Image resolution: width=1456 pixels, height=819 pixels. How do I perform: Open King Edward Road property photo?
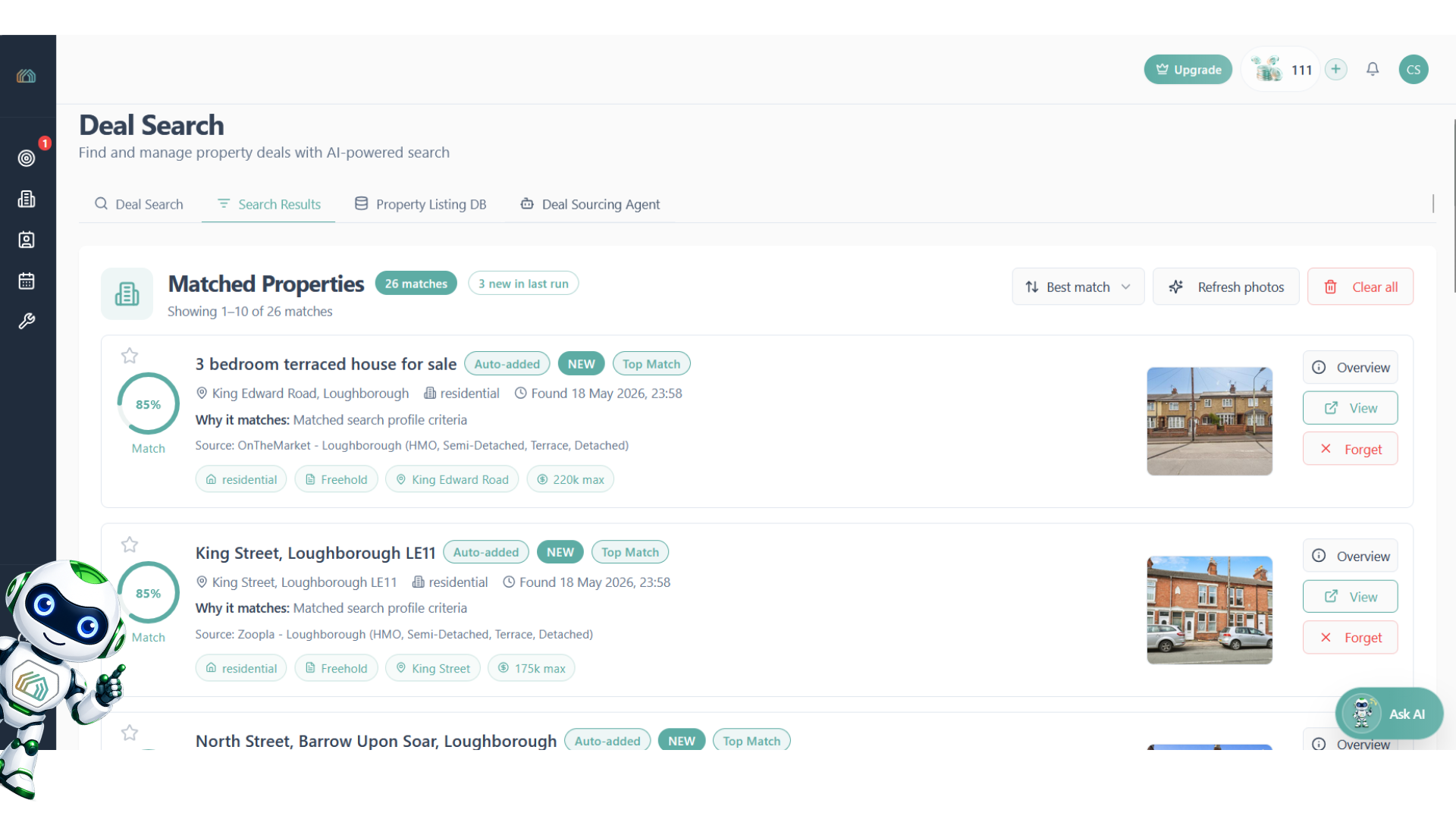(1210, 422)
